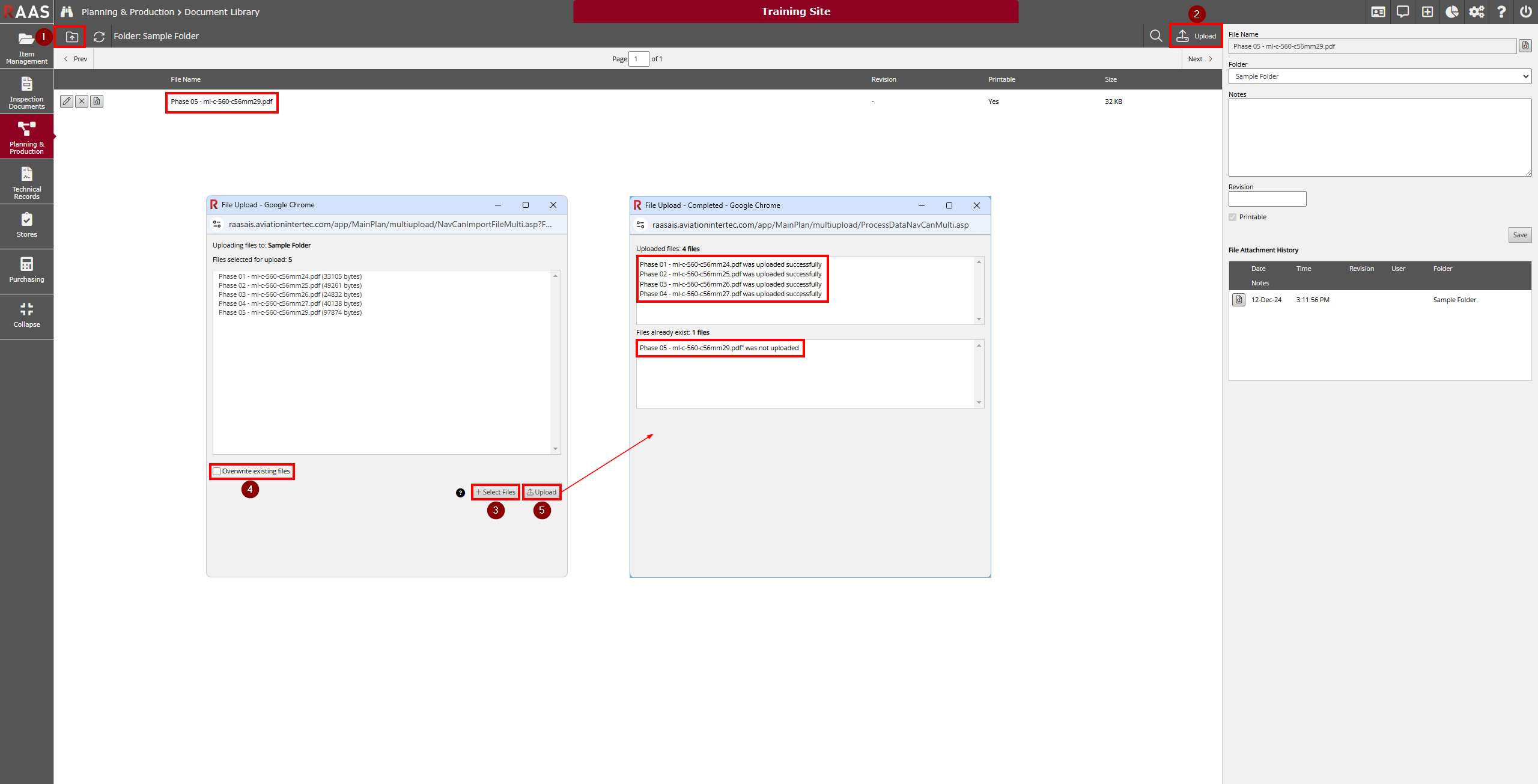Go to Next page
The width and height of the screenshot is (1538, 784).
pyautogui.click(x=1200, y=59)
